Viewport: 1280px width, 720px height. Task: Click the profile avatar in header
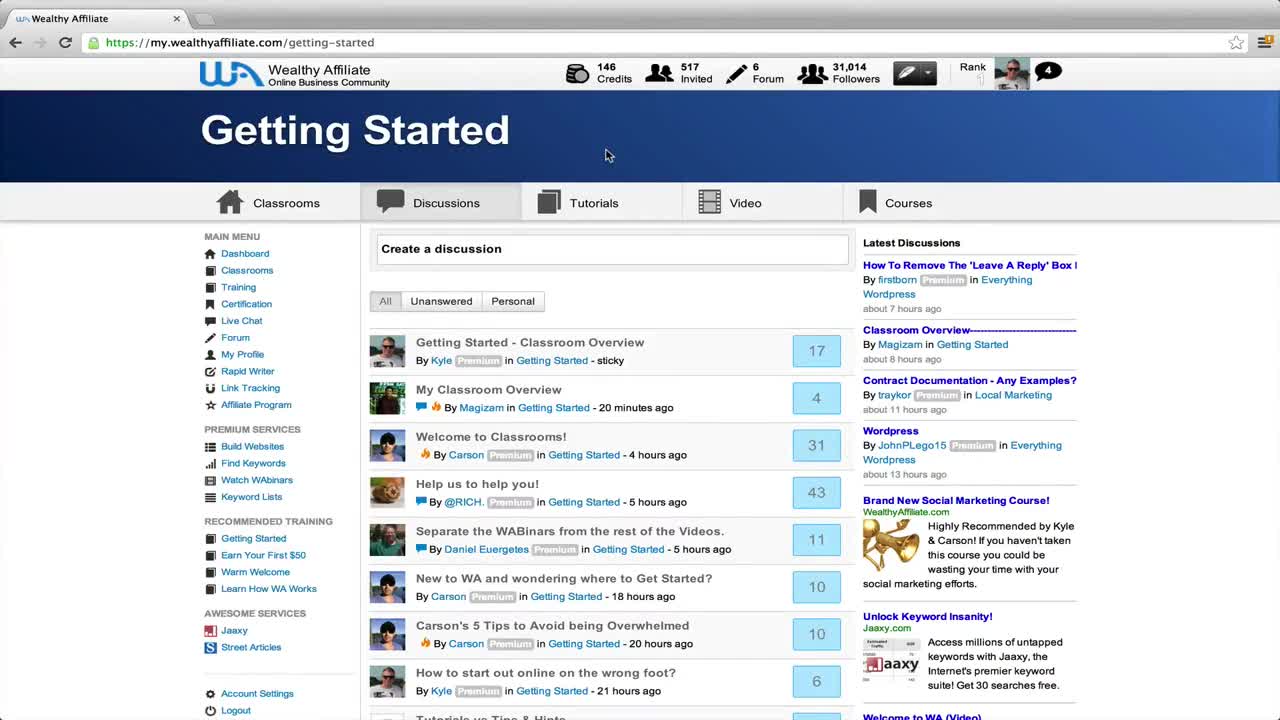pyautogui.click(x=1012, y=74)
